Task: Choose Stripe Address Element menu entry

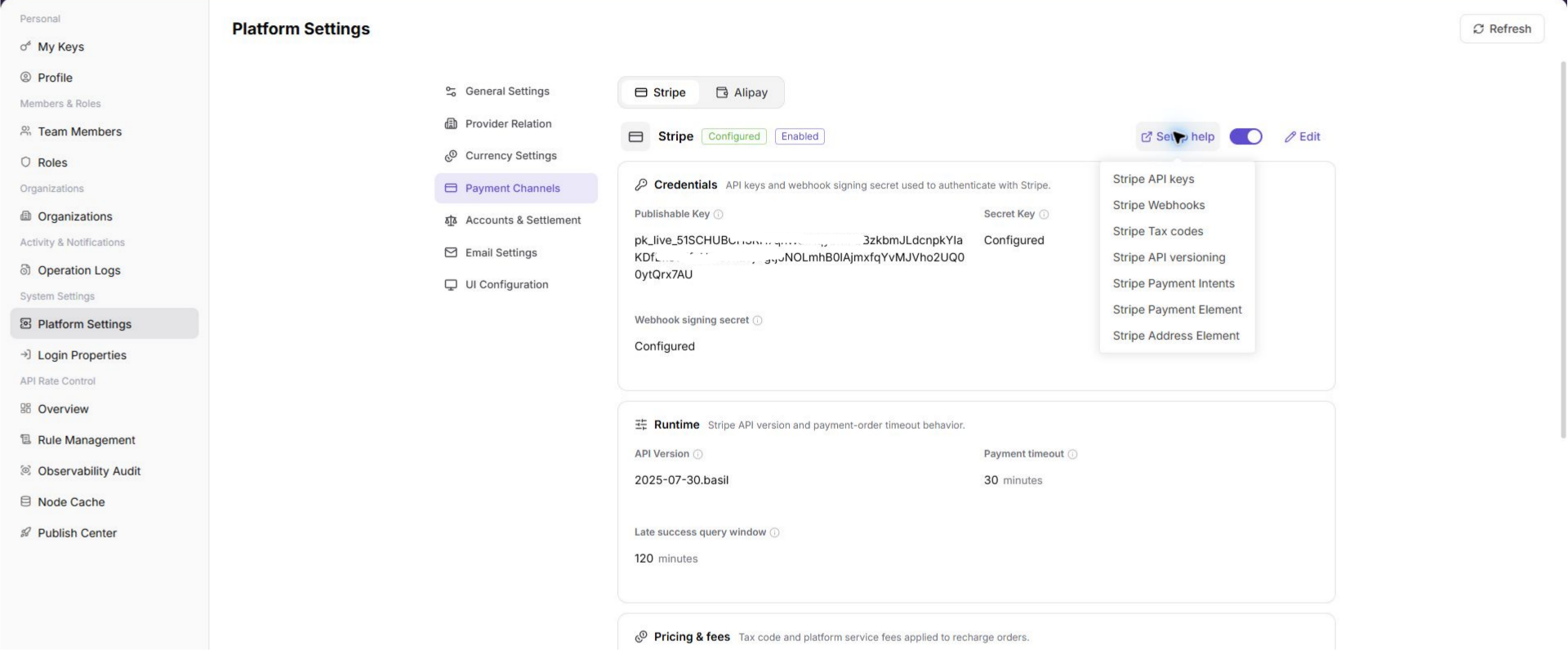Action: click(1176, 336)
